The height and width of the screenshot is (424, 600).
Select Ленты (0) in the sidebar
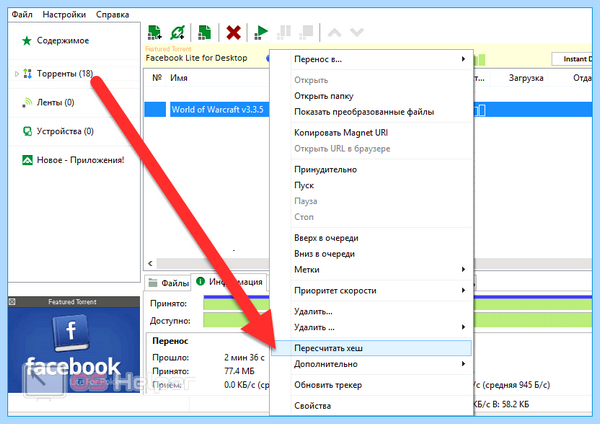click(55, 103)
